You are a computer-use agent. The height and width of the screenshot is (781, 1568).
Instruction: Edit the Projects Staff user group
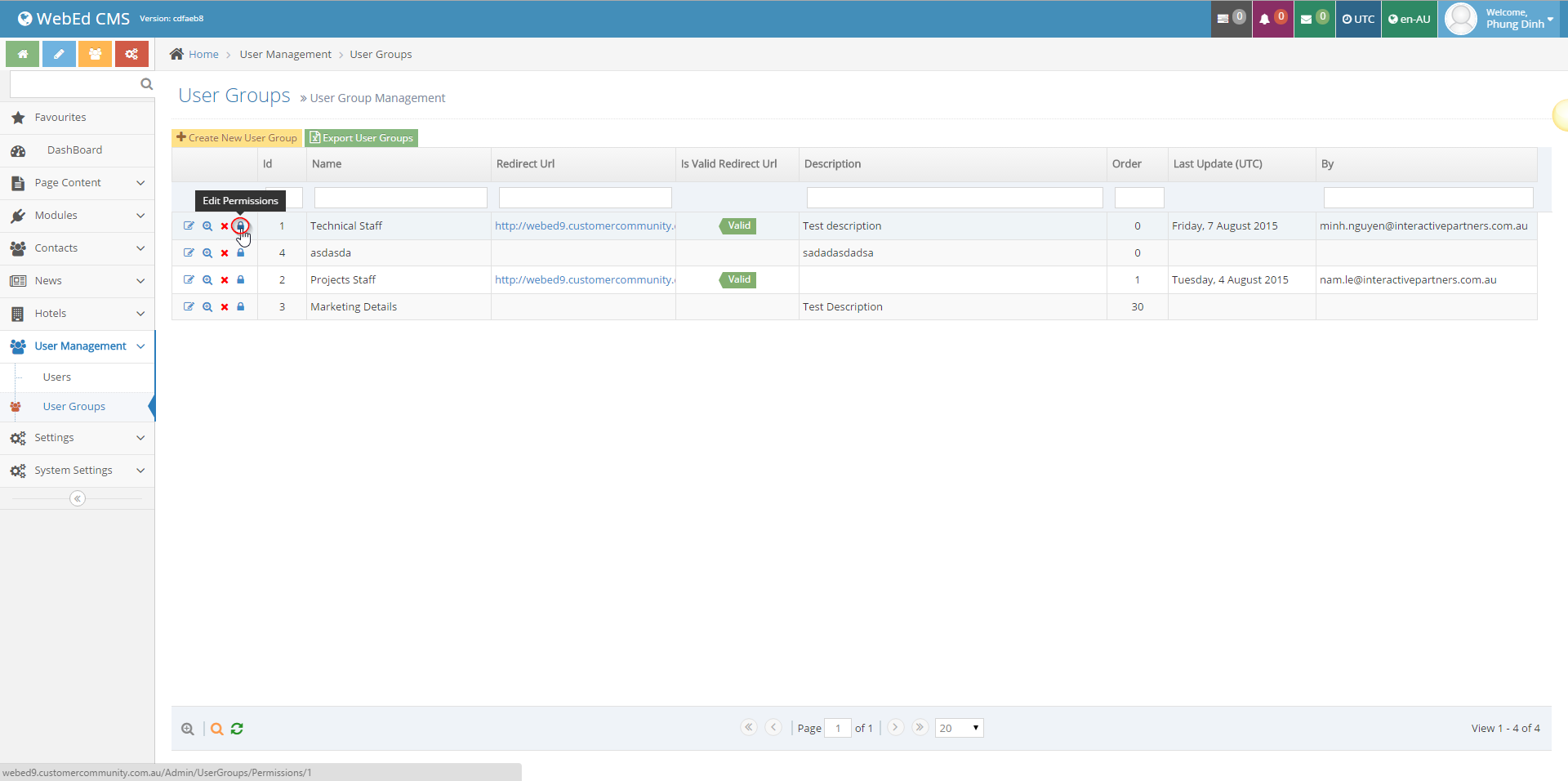(189, 279)
